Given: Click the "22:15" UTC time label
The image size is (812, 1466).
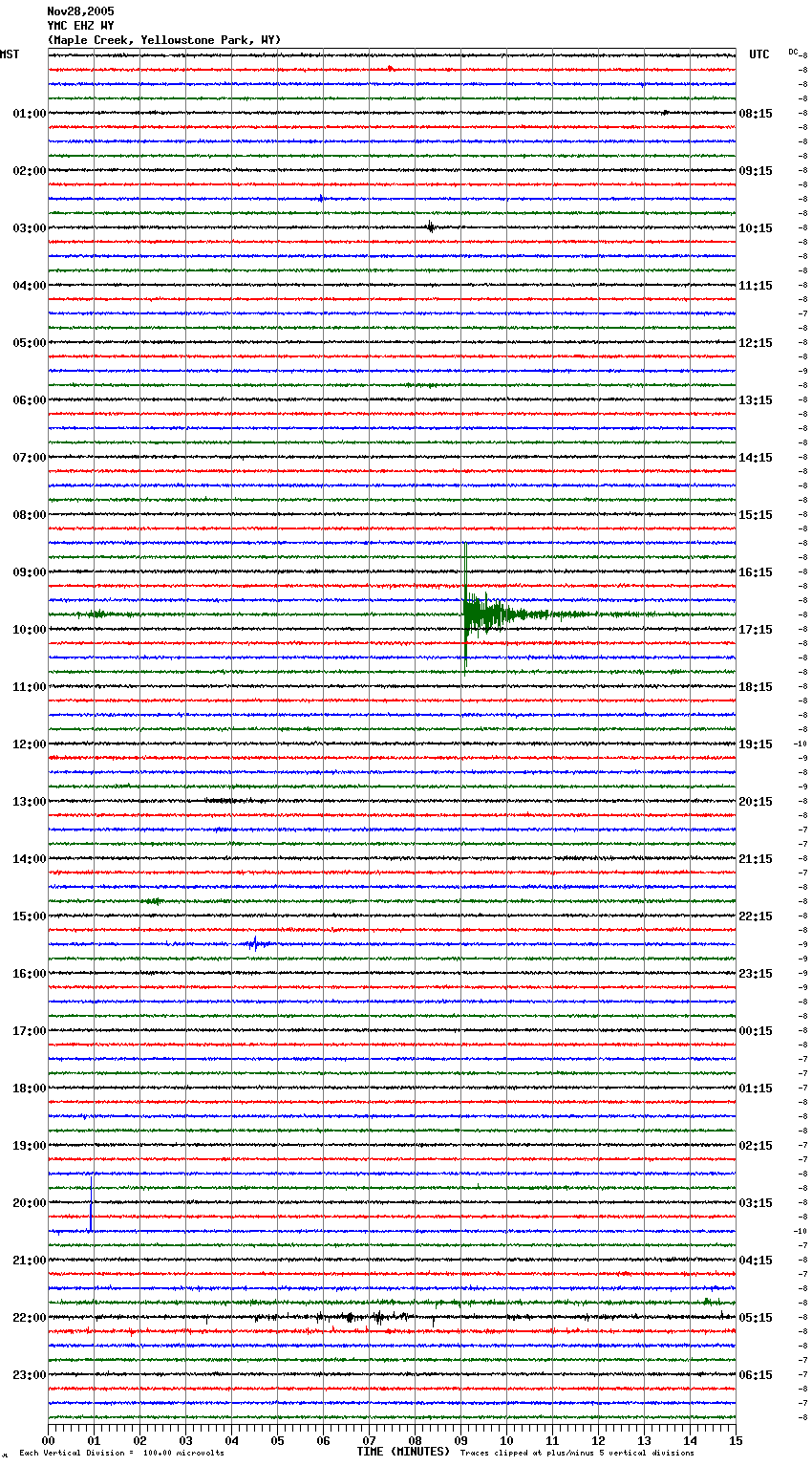Looking at the screenshot, I should coord(756,916).
